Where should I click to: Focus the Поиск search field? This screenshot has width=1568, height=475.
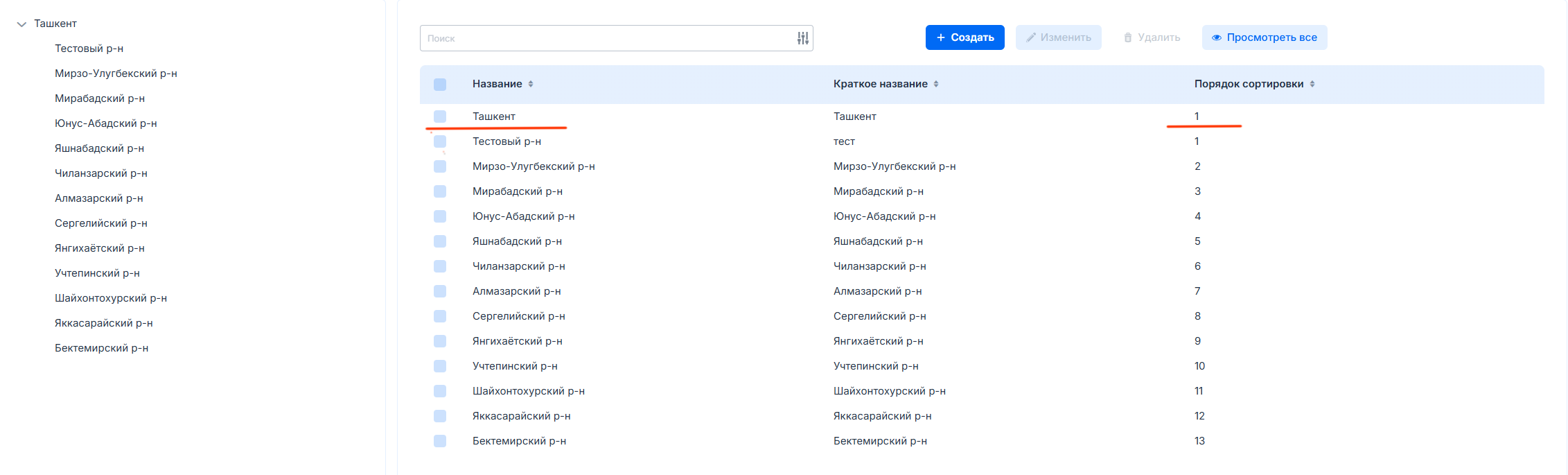pos(606,38)
